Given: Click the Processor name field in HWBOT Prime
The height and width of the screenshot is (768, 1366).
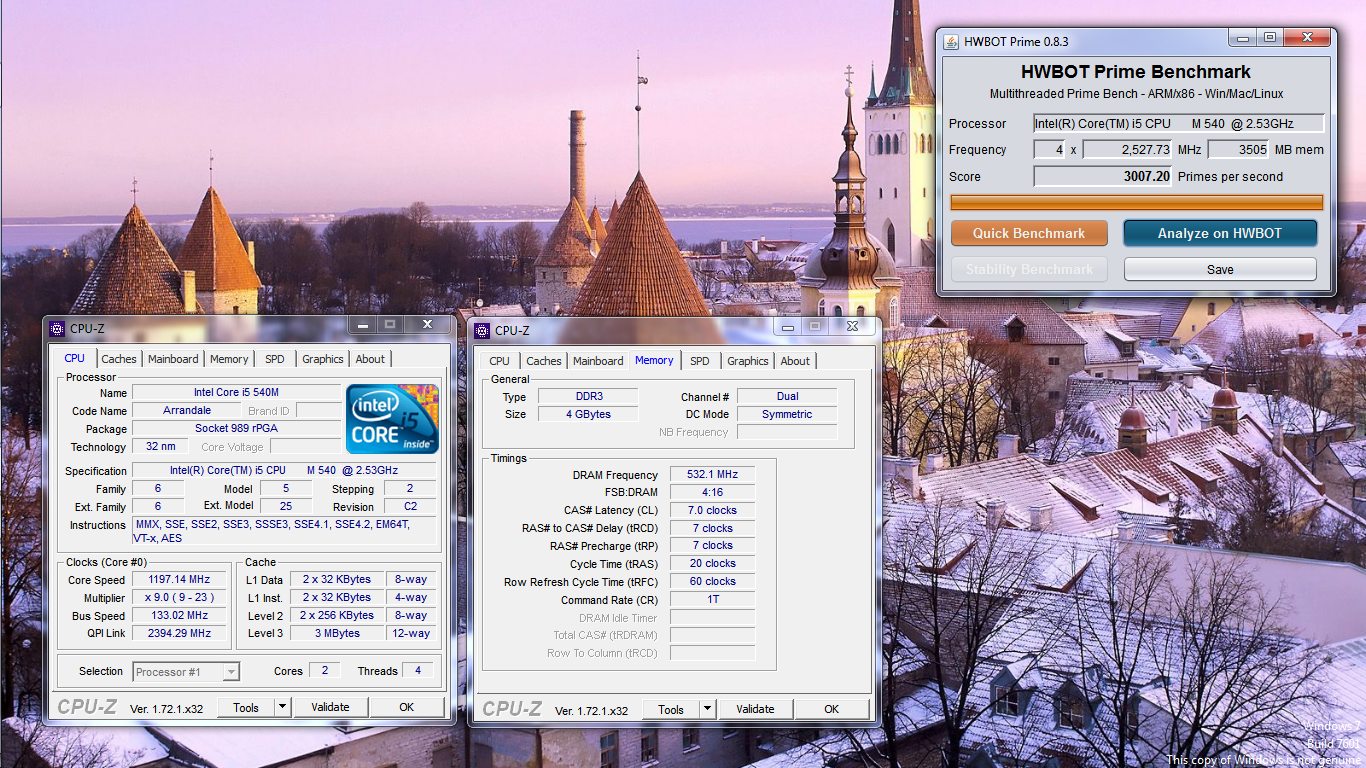Looking at the screenshot, I should click(1178, 123).
